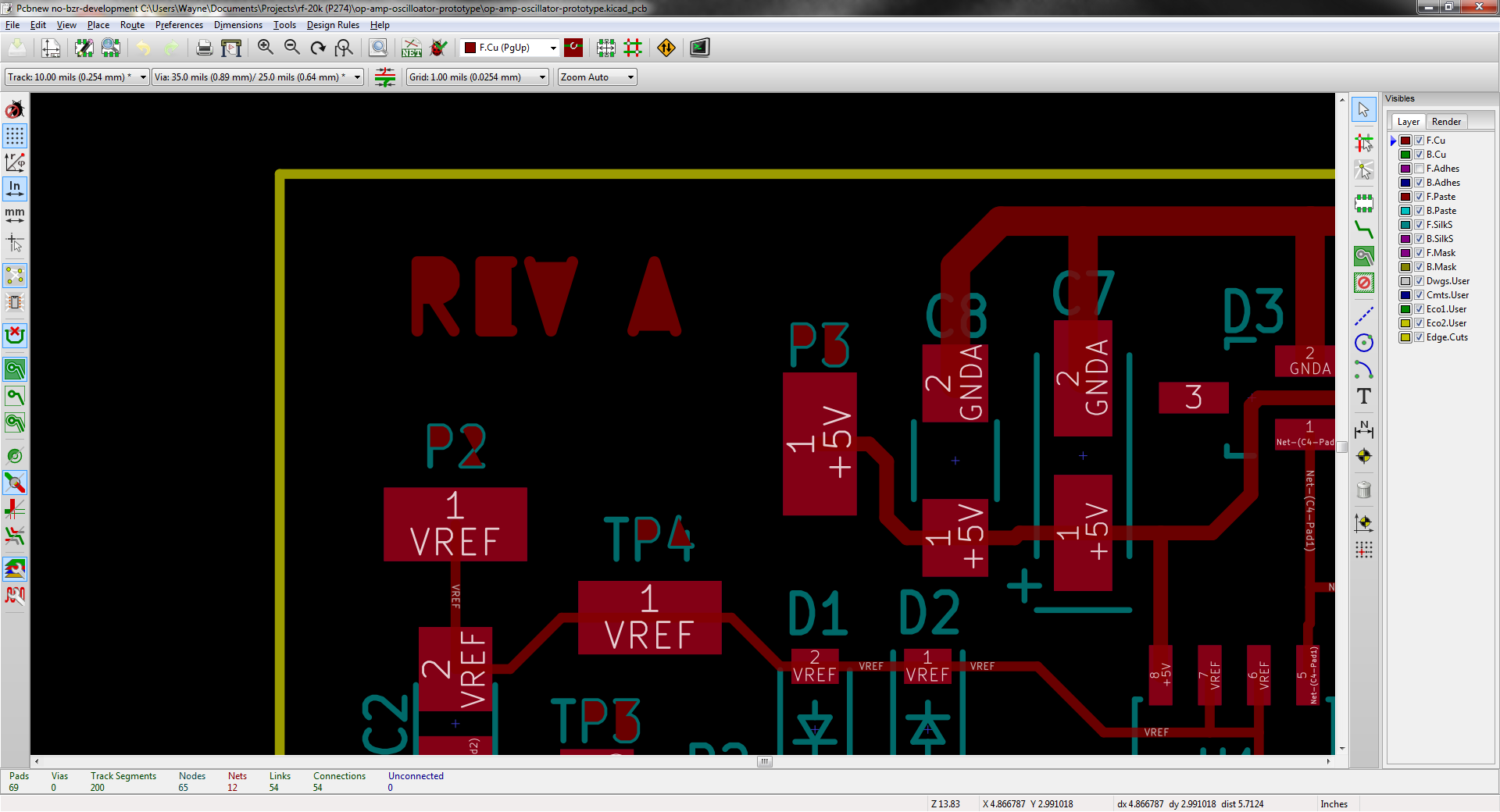Image resolution: width=1500 pixels, height=812 pixels.
Task: Select the draw circle tool
Action: (x=1363, y=343)
